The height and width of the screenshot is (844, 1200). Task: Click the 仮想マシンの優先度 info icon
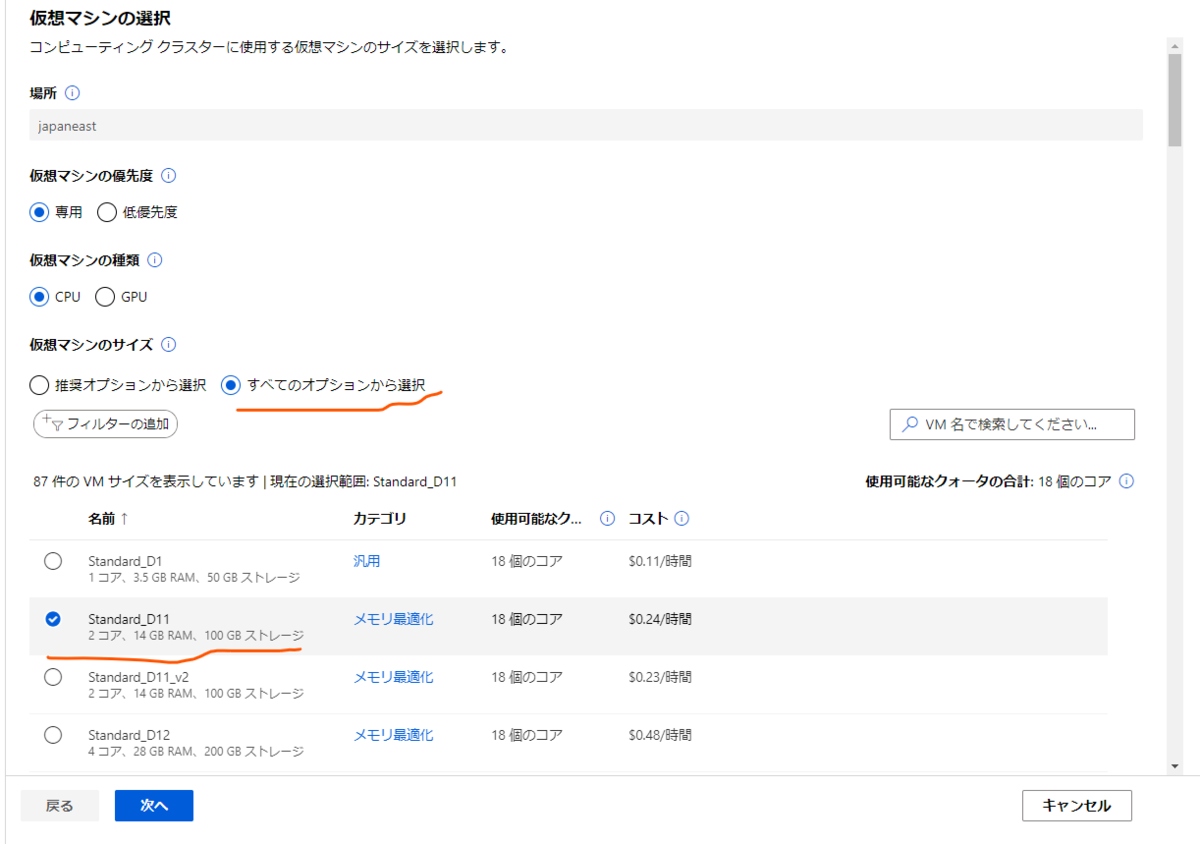pos(170,176)
